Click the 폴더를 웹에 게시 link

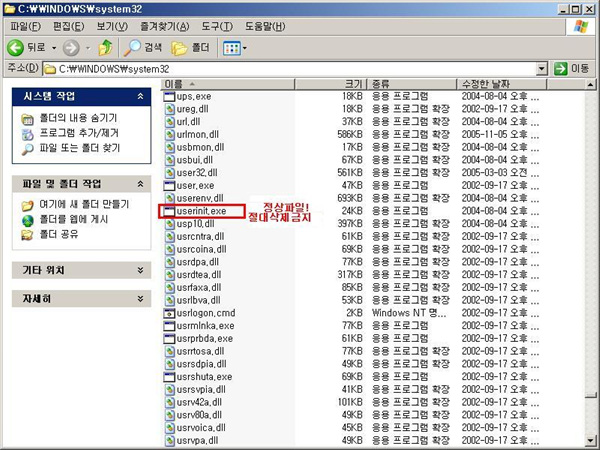[74, 219]
